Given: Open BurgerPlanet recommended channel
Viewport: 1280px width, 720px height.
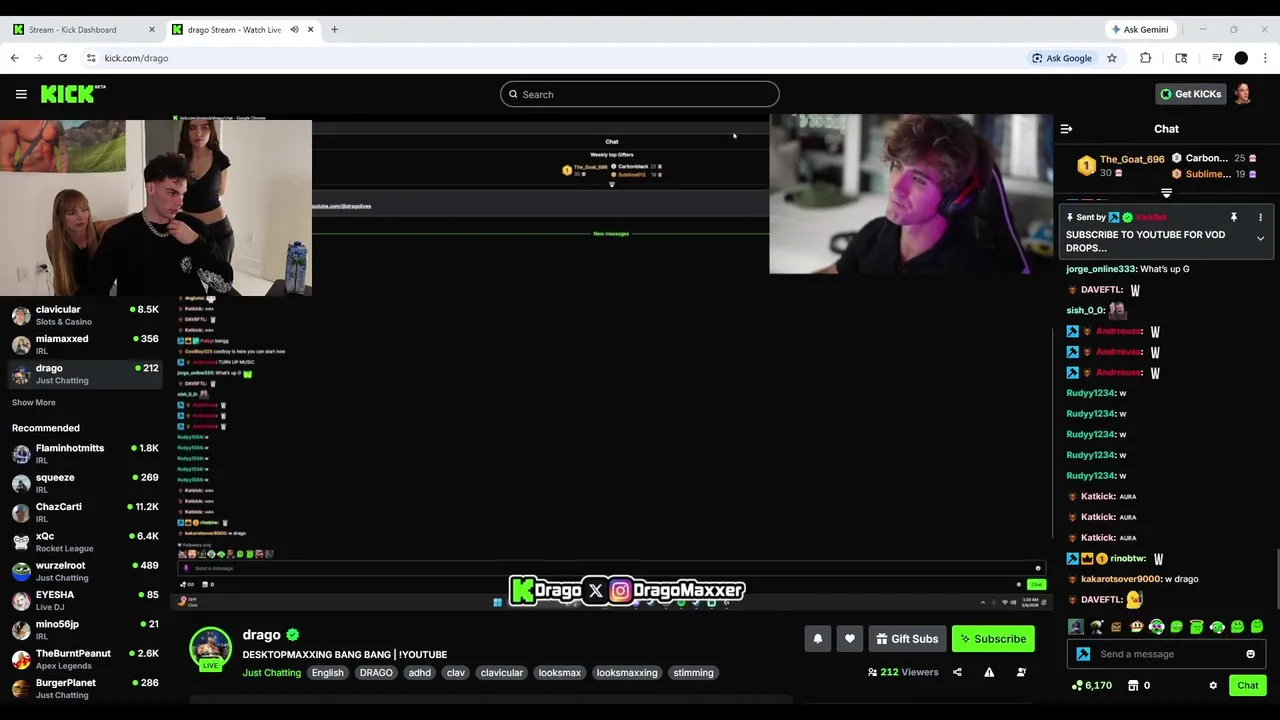Looking at the screenshot, I should tap(85, 688).
